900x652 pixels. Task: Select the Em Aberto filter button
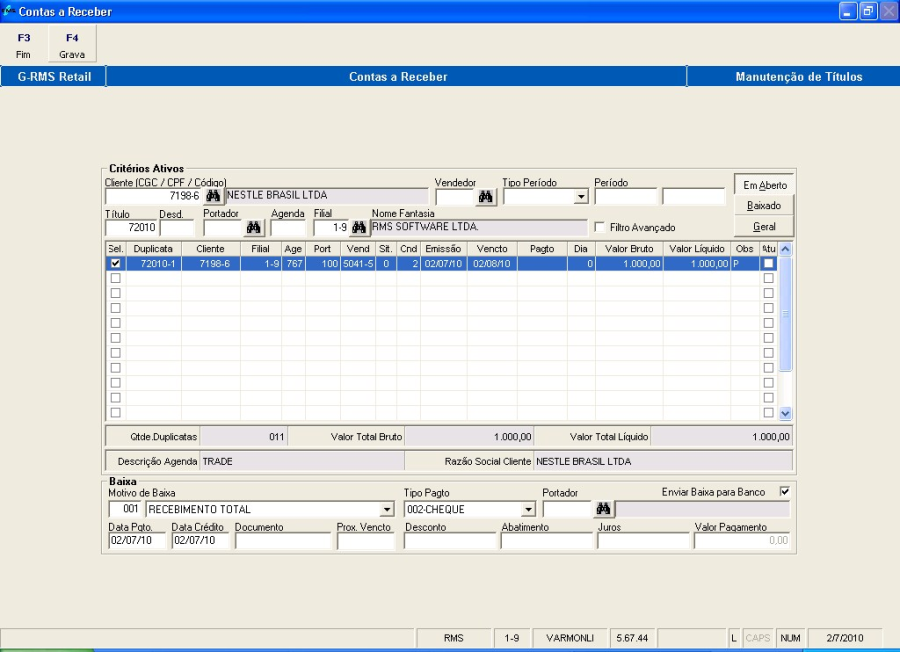coord(764,185)
